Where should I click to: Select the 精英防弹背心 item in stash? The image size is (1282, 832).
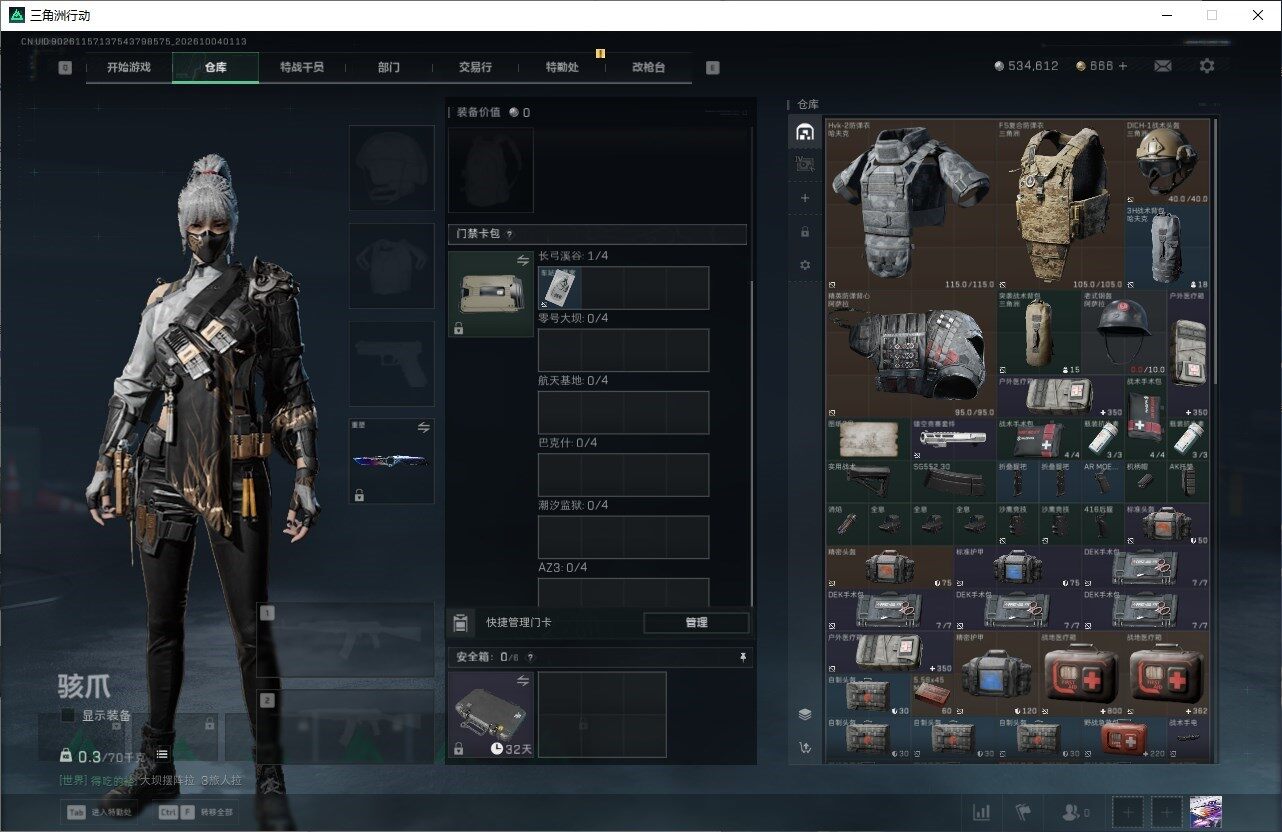(911, 354)
